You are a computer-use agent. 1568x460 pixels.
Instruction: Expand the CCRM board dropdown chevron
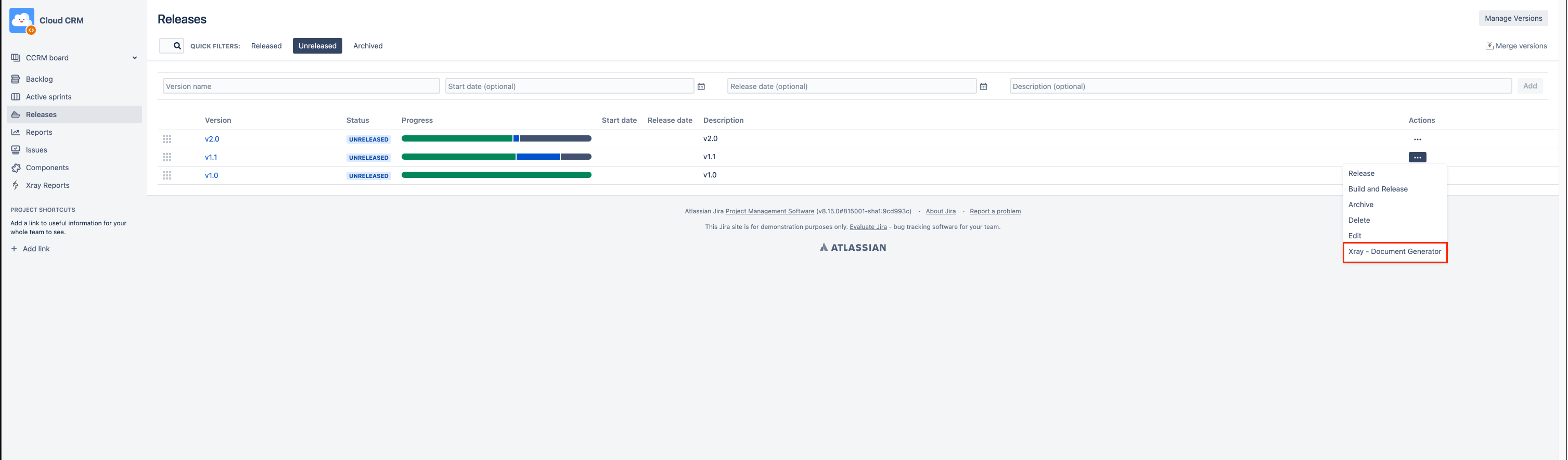[x=135, y=58]
